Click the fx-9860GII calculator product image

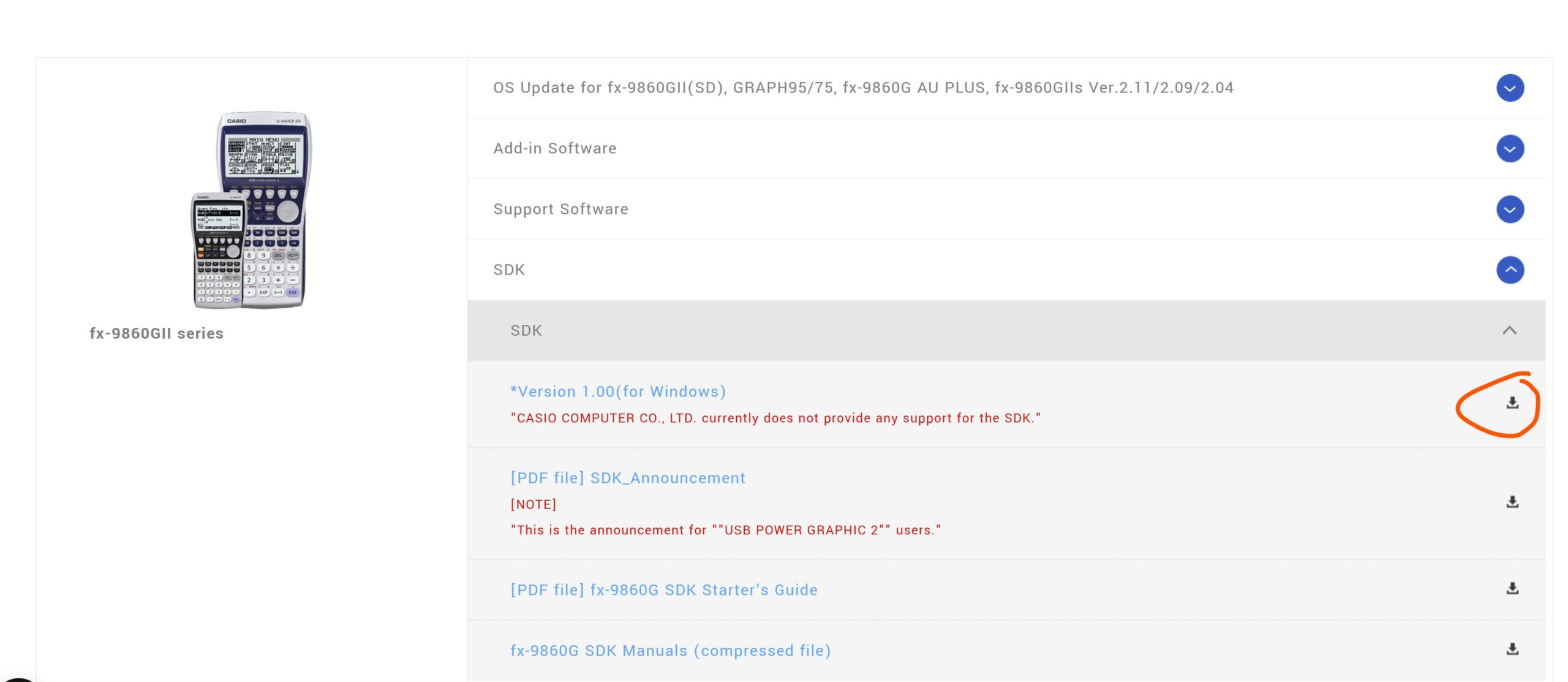pyautogui.click(x=252, y=210)
